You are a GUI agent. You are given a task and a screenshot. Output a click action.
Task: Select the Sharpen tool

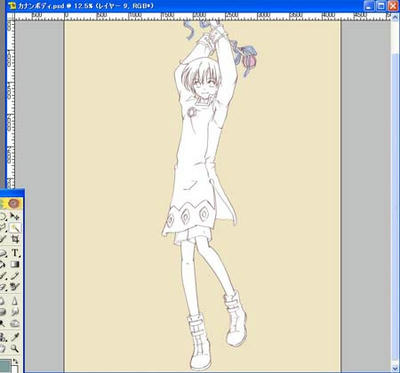15,301
